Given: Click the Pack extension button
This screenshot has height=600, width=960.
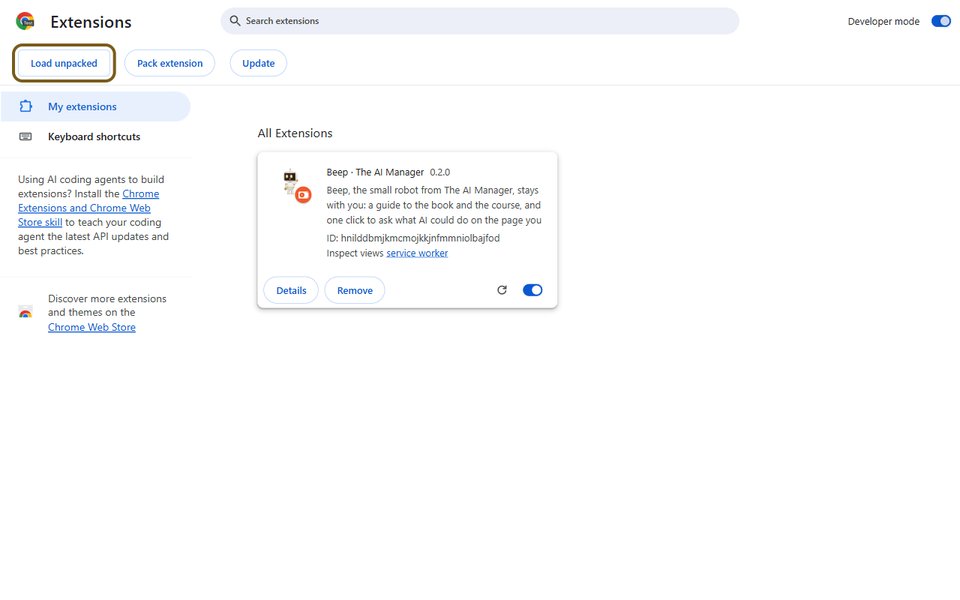Looking at the screenshot, I should 170,63.
